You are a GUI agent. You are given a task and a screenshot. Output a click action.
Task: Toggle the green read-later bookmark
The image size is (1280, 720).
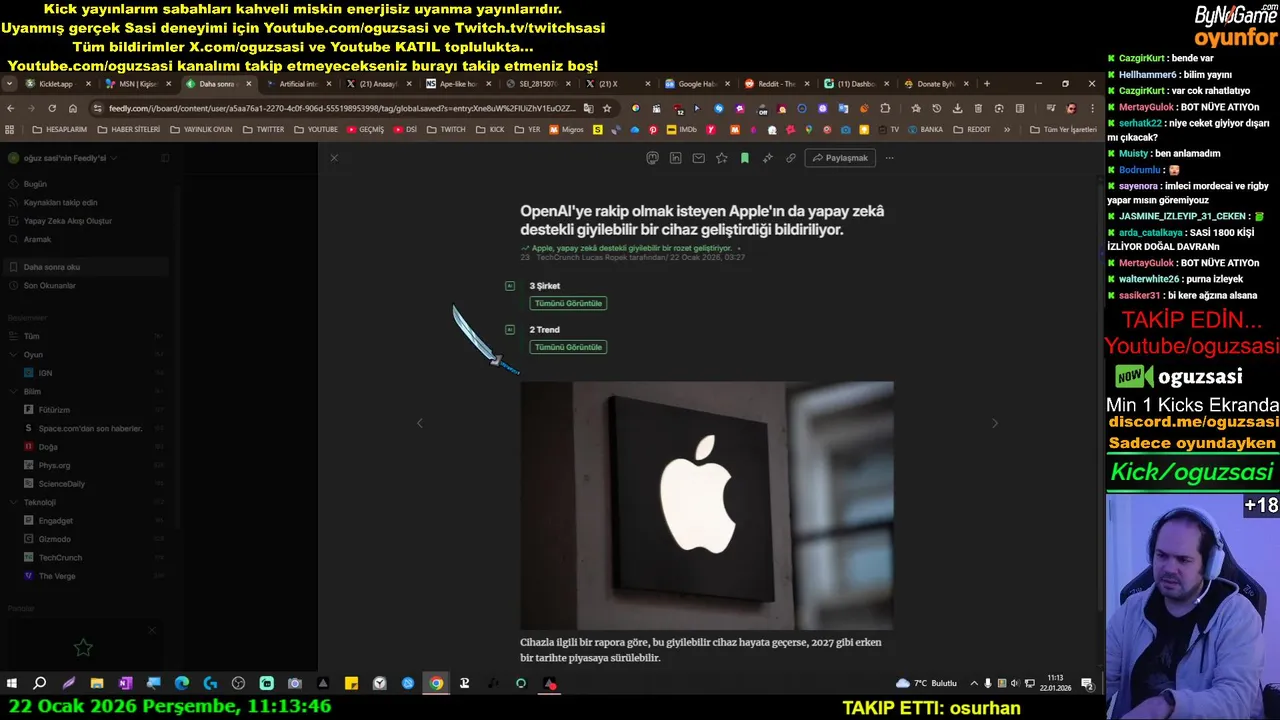coord(745,158)
